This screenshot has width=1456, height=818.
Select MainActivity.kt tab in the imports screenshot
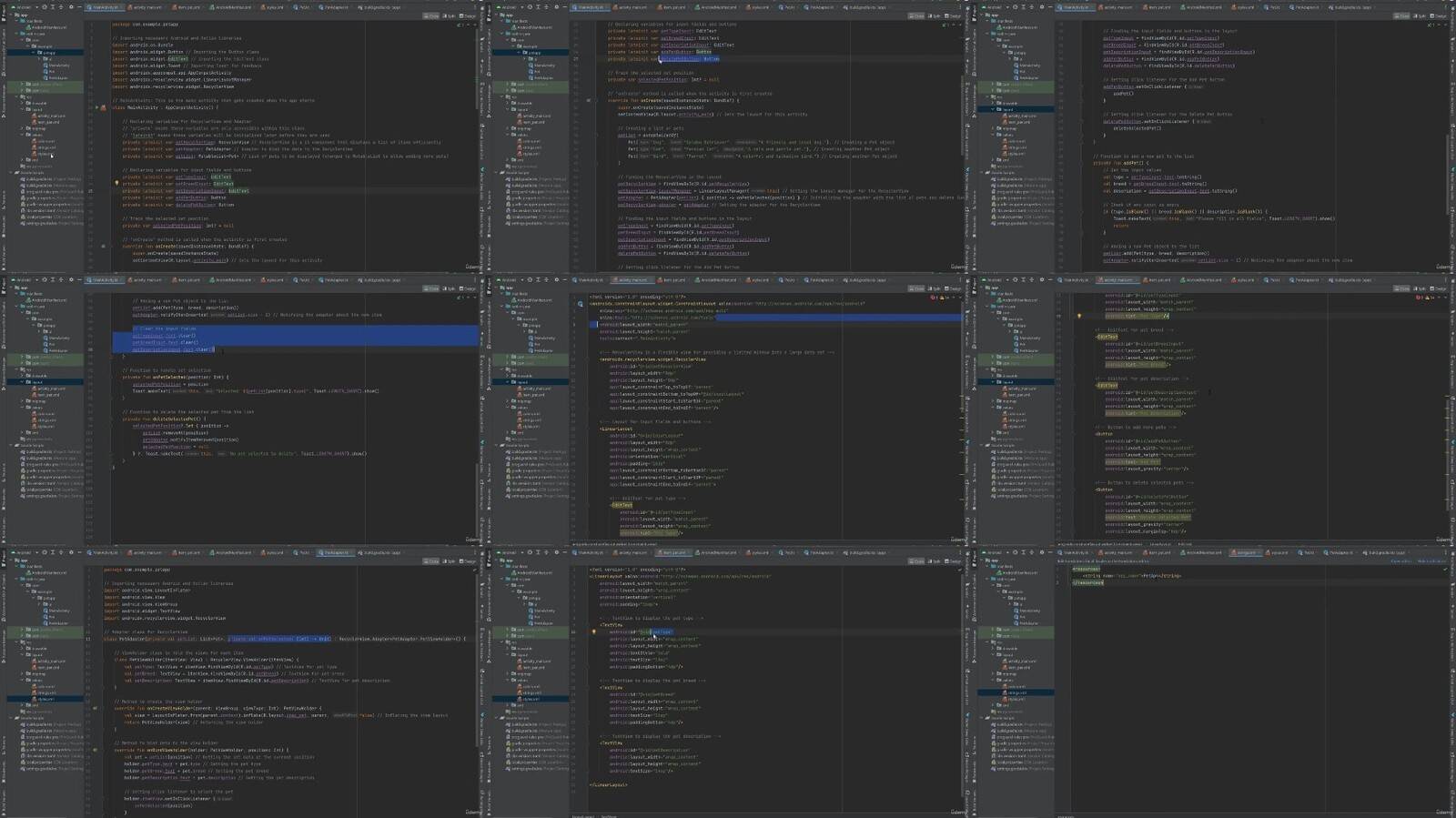[103, 6]
